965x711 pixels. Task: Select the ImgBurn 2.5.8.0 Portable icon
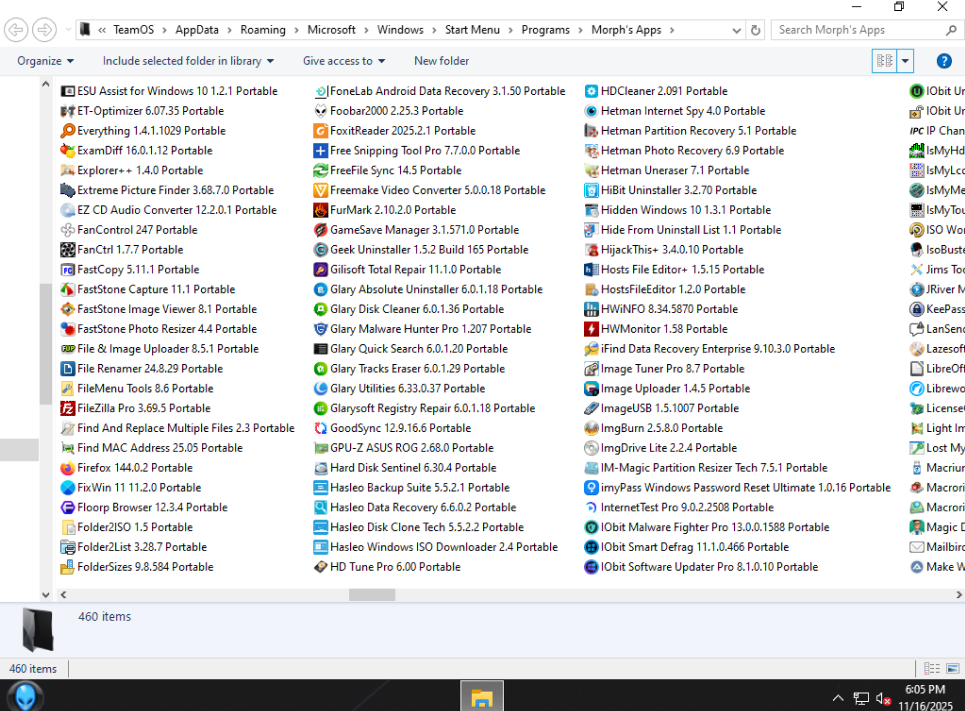[591, 428]
